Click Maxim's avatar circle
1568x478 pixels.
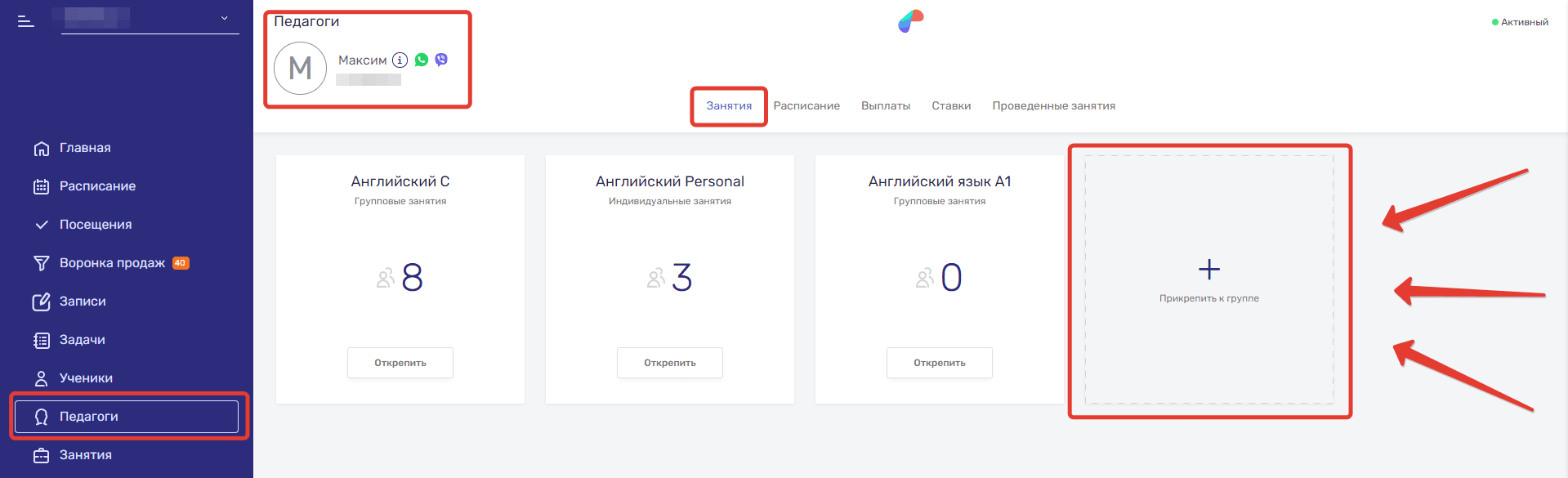pos(300,69)
